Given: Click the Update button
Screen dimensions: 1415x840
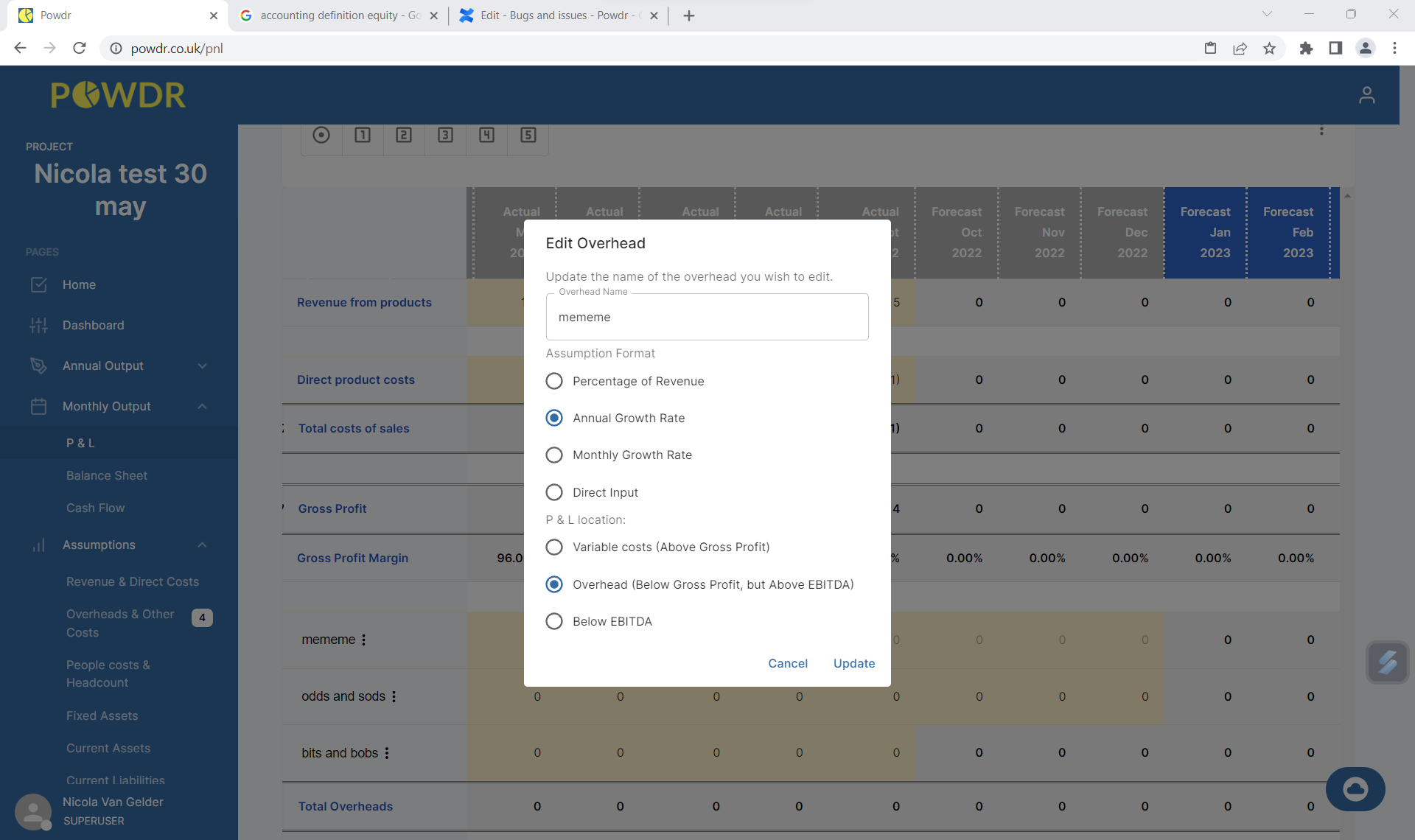Looking at the screenshot, I should tap(853, 663).
